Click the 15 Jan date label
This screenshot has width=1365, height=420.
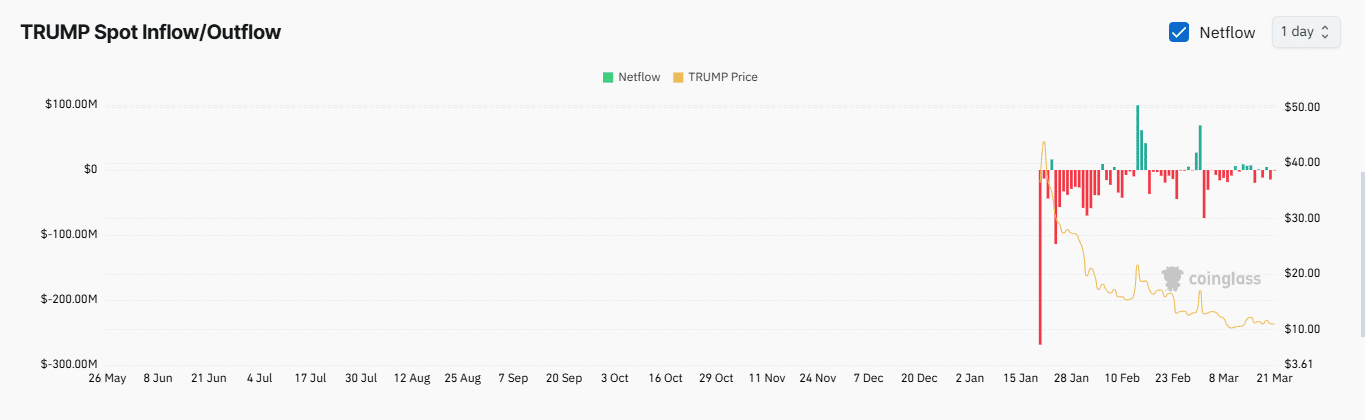click(1021, 379)
